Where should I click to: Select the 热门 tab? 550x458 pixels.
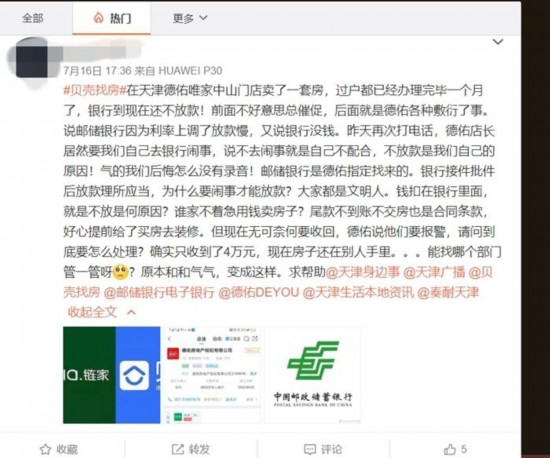(112, 18)
